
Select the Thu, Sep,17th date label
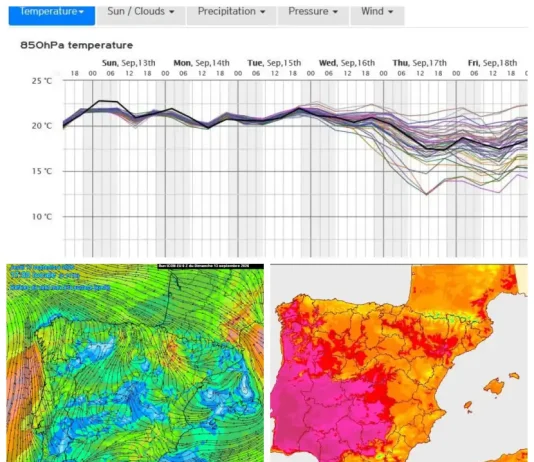point(419,63)
